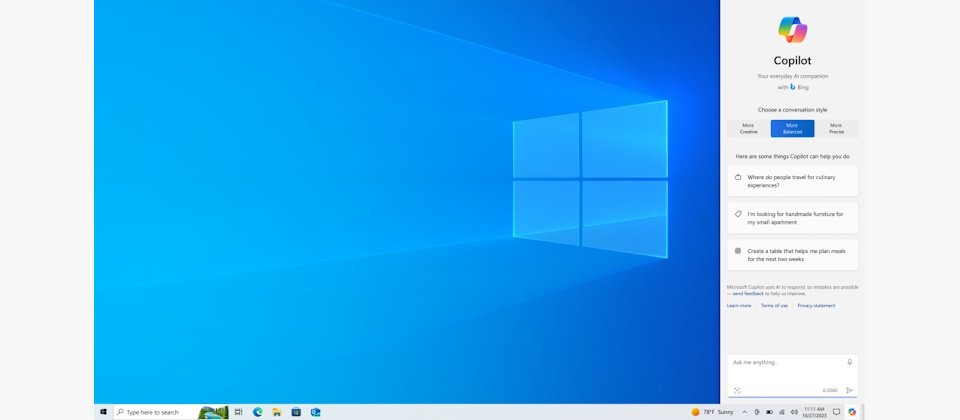Choose the handmade furniture suggestion card

792,218
